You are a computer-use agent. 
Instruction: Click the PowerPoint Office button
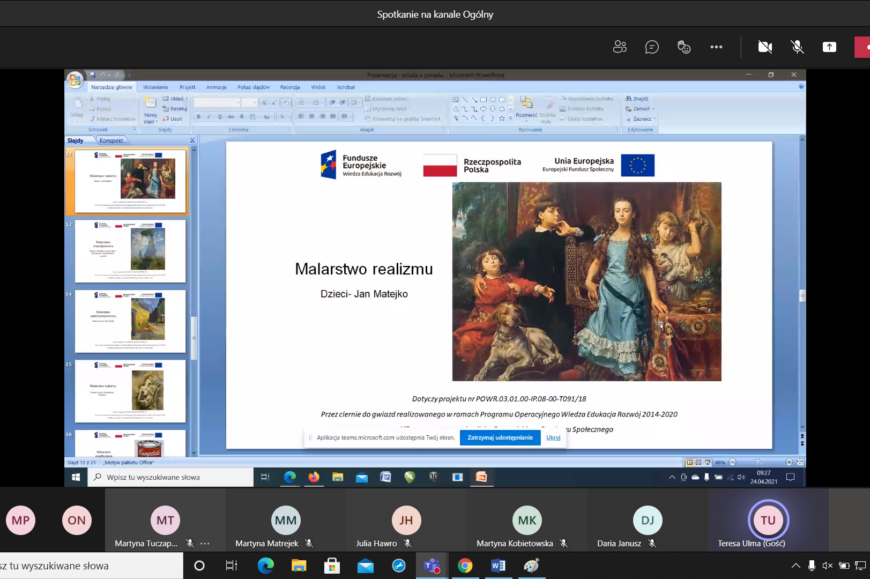[x=75, y=80]
